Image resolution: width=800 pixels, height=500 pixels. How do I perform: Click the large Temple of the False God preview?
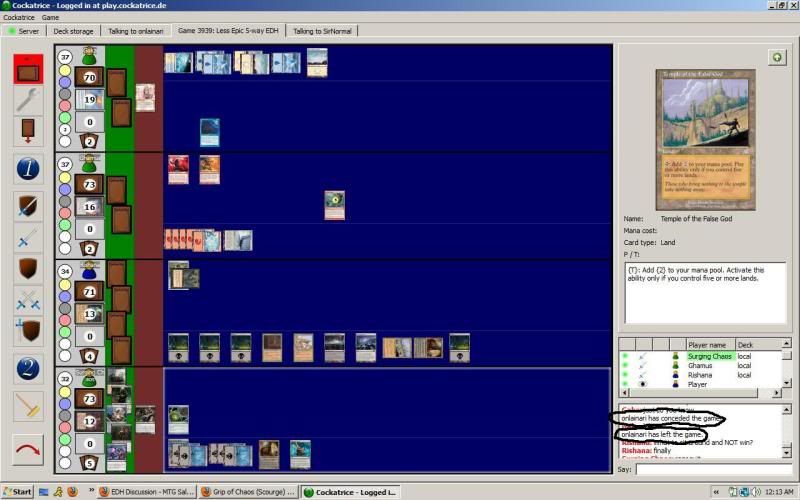pyautogui.click(x=705, y=140)
